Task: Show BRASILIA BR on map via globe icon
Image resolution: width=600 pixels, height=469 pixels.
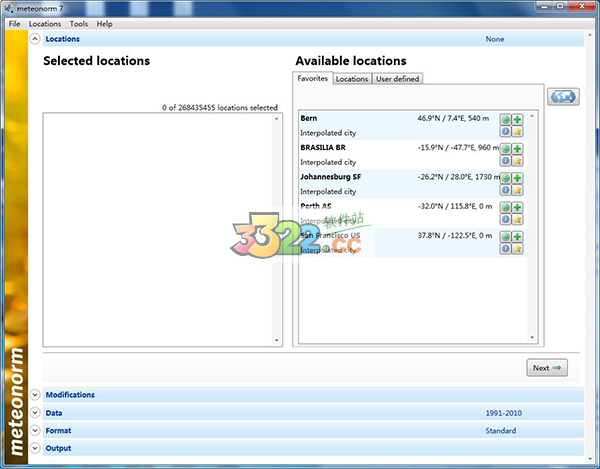Action: pyautogui.click(x=505, y=148)
